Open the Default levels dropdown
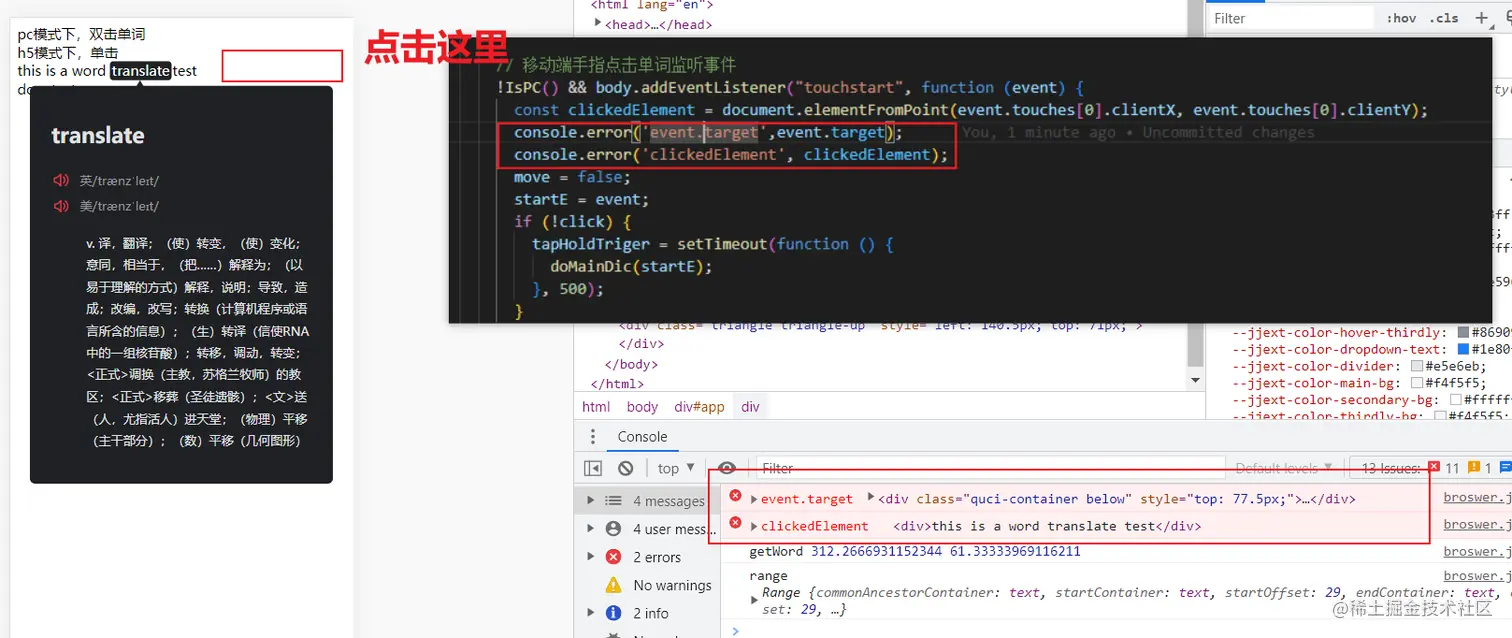 coord(1283,468)
